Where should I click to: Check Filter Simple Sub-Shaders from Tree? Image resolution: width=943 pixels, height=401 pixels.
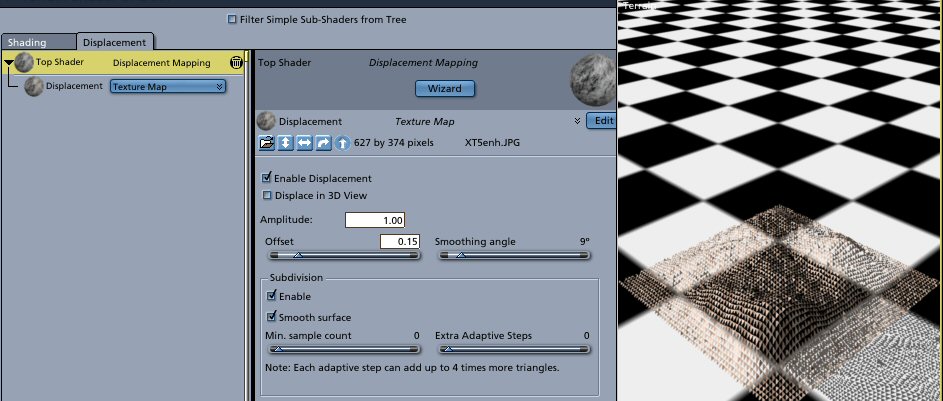233,19
